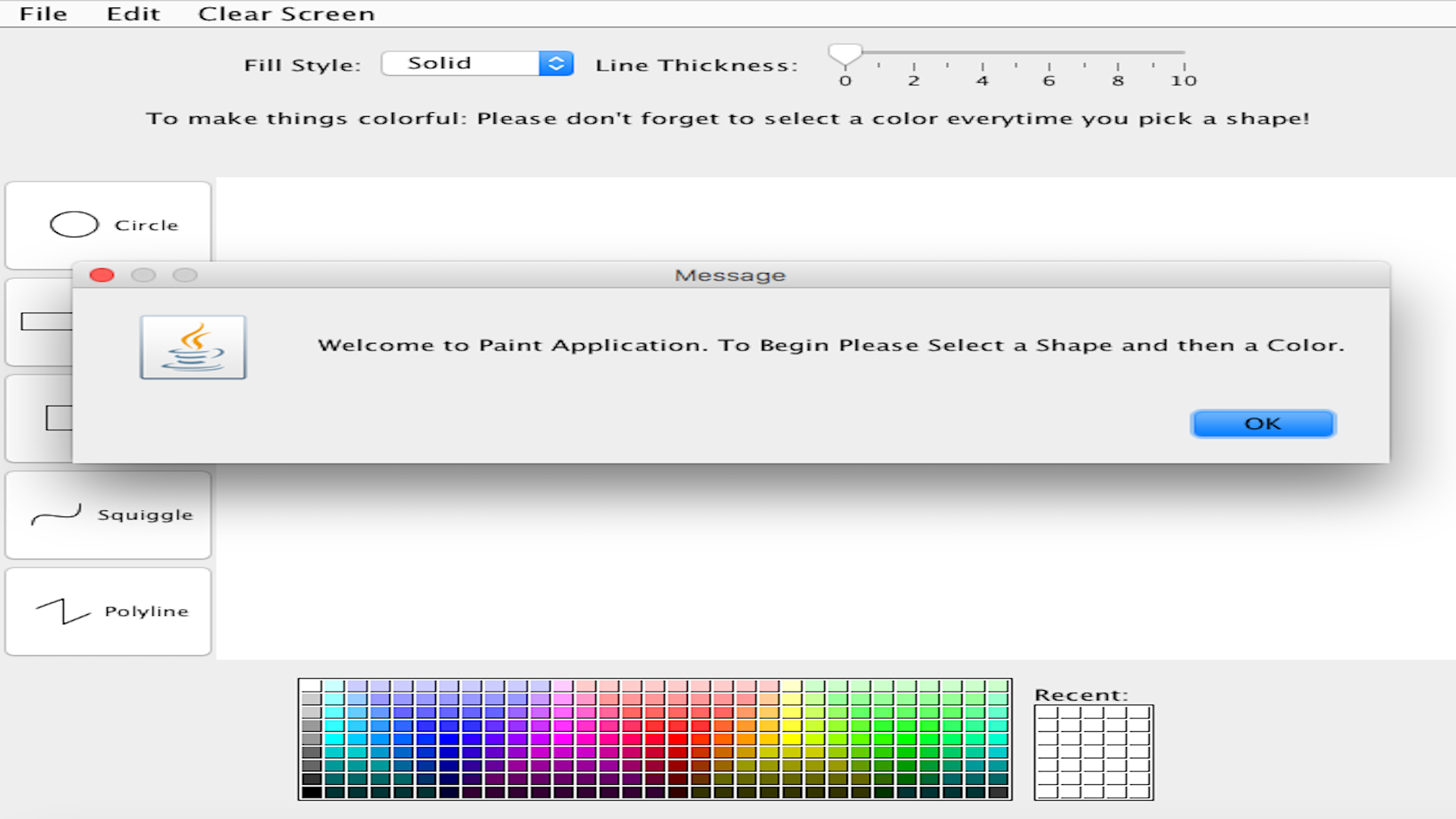The height and width of the screenshot is (819, 1456).
Task: Click the 4 mark on Line Thickness slider
Action: (x=982, y=80)
